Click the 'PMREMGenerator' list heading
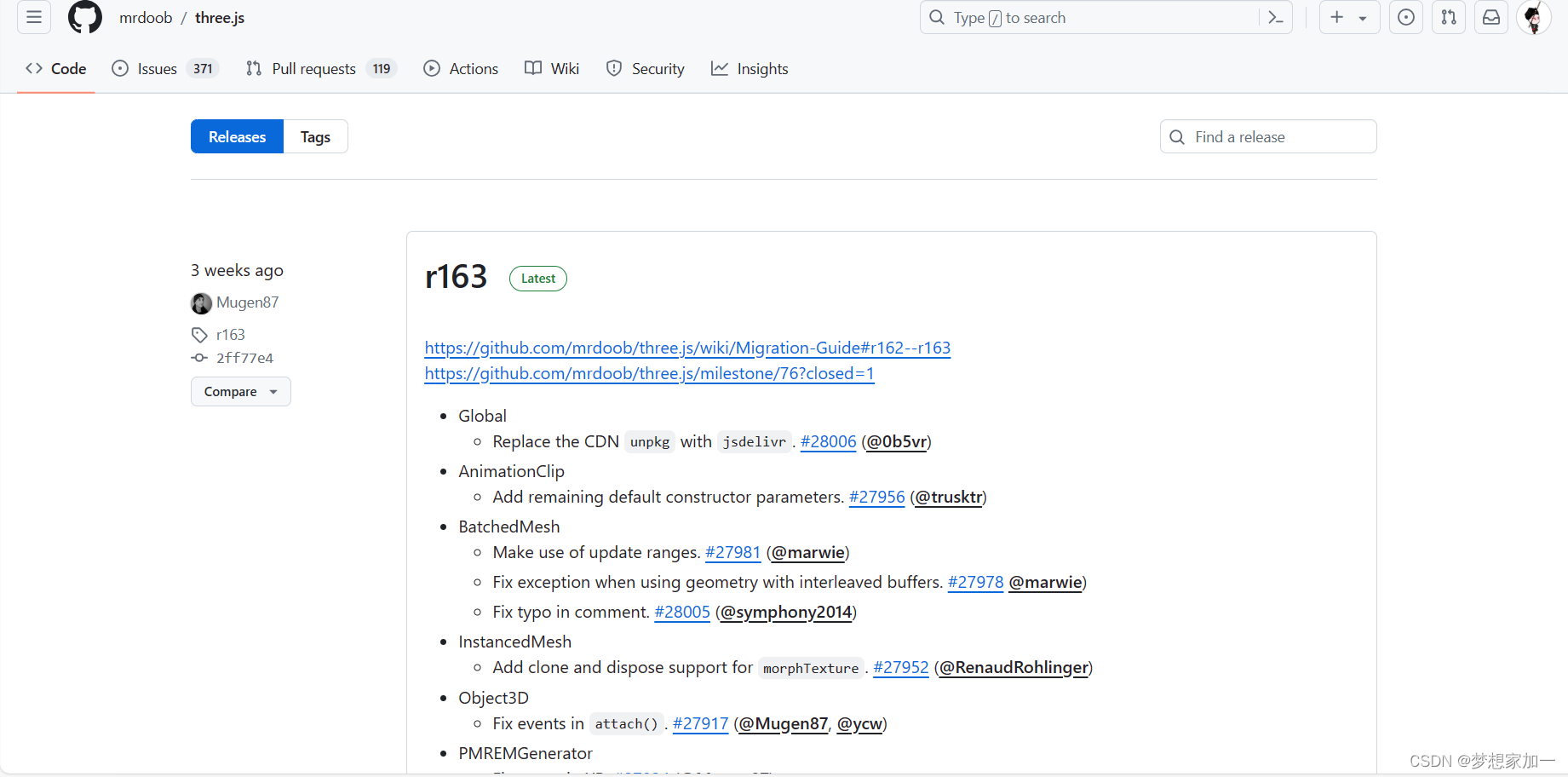The height and width of the screenshot is (777, 1568). (x=525, y=753)
